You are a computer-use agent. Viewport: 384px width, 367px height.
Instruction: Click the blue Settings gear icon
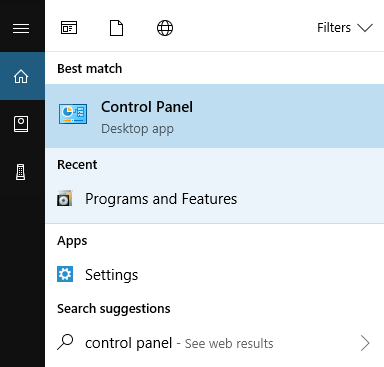[65, 274]
